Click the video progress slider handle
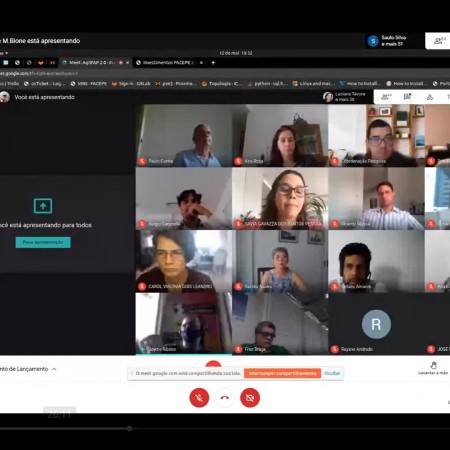 click(129, 429)
